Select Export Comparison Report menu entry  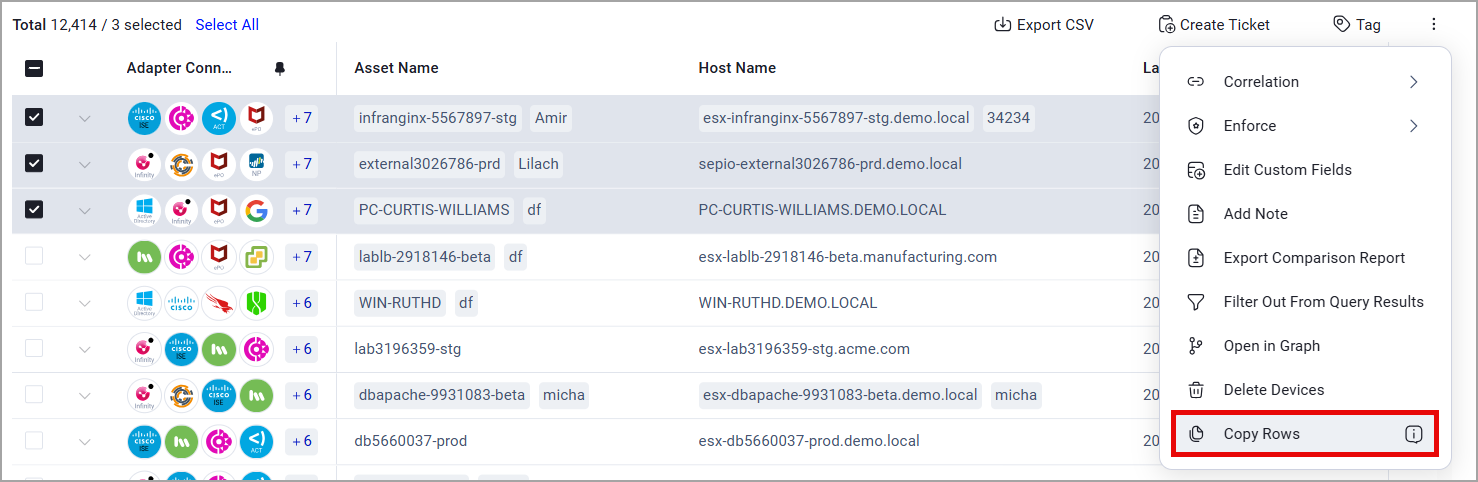[x=1305, y=258]
